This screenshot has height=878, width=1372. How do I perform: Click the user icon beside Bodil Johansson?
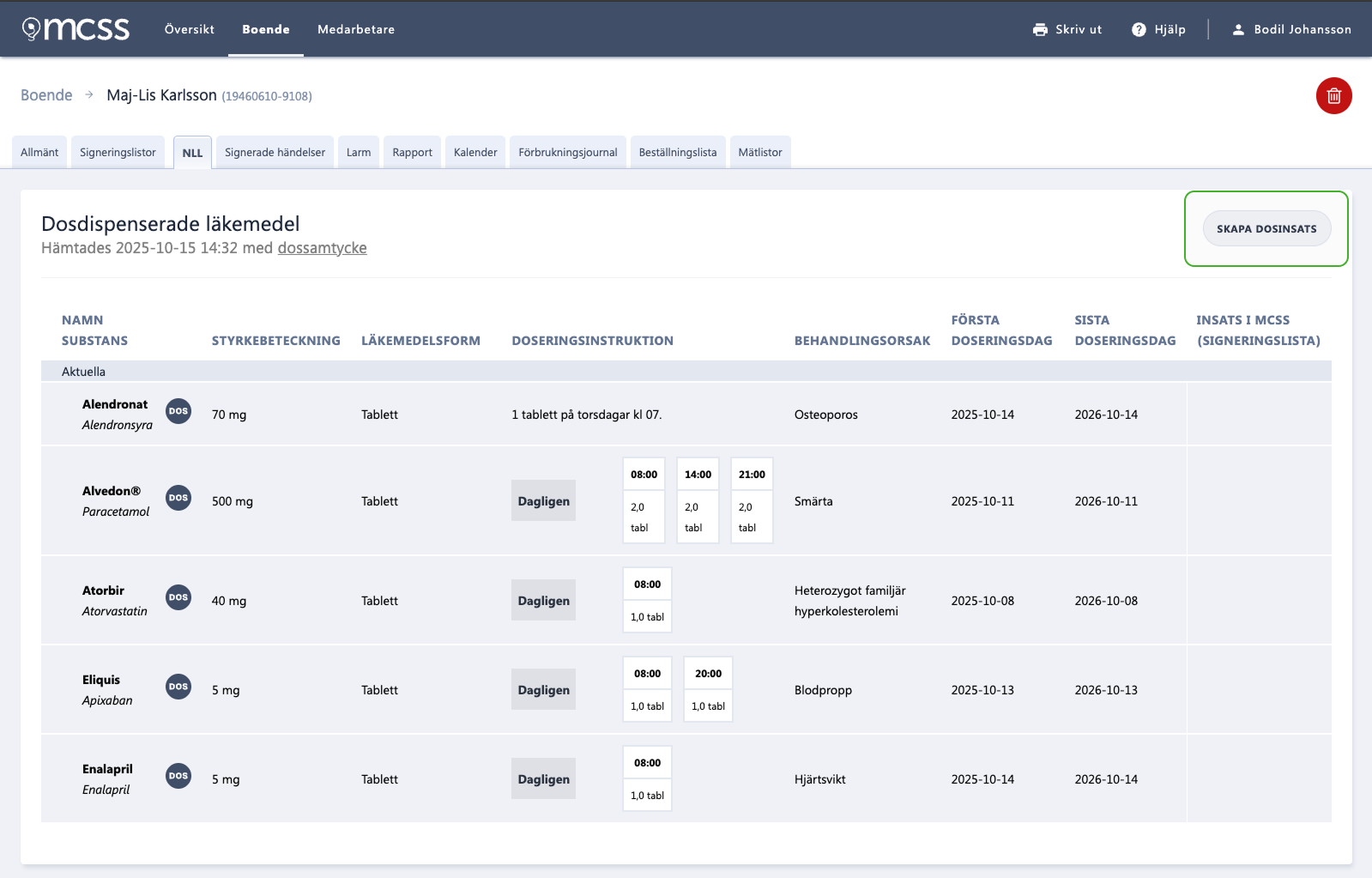pyautogui.click(x=1238, y=29)
